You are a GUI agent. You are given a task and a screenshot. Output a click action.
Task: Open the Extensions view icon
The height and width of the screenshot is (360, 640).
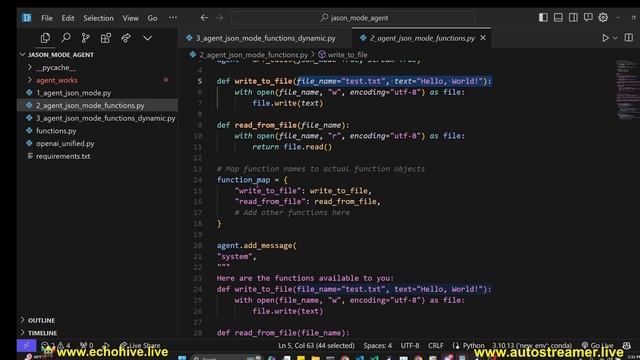point(106,38)
